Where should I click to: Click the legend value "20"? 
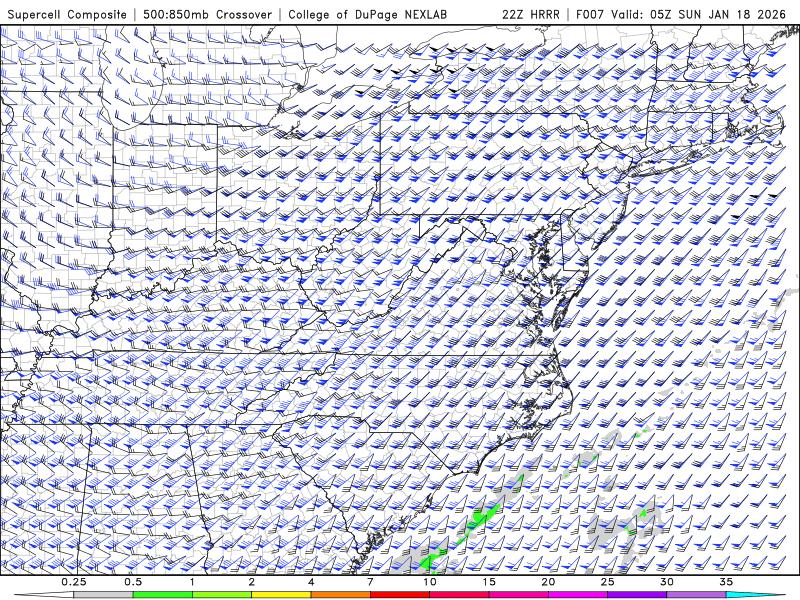click(548, 582)
